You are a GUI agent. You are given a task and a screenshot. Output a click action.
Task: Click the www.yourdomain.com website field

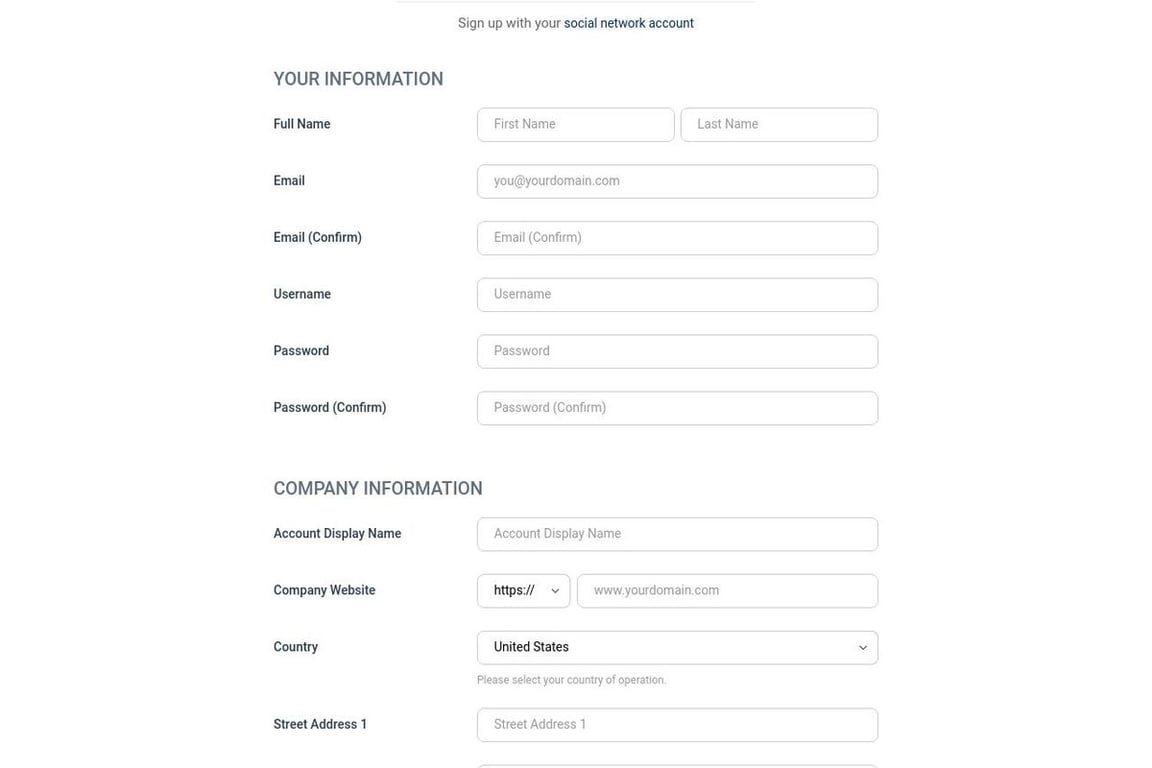(727, 591)
